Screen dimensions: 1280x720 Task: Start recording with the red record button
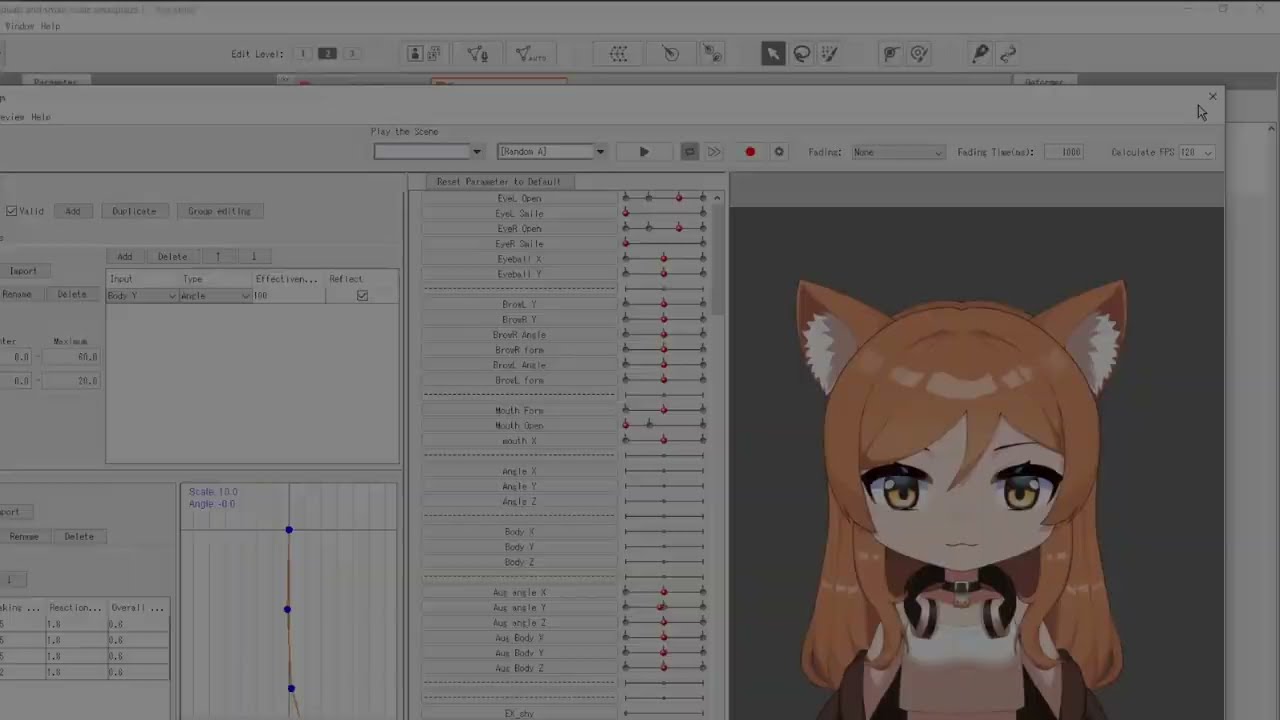(750, 152)
